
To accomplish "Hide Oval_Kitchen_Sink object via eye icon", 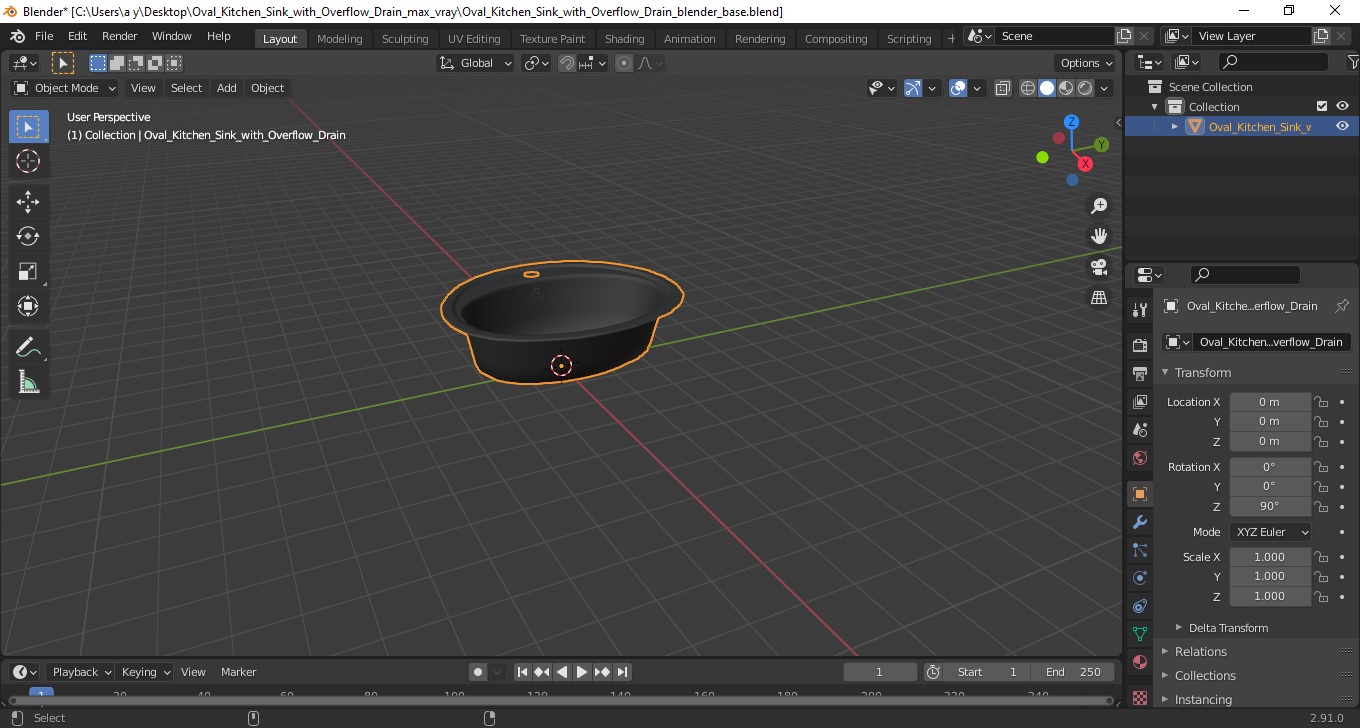I will (1342, 126).
